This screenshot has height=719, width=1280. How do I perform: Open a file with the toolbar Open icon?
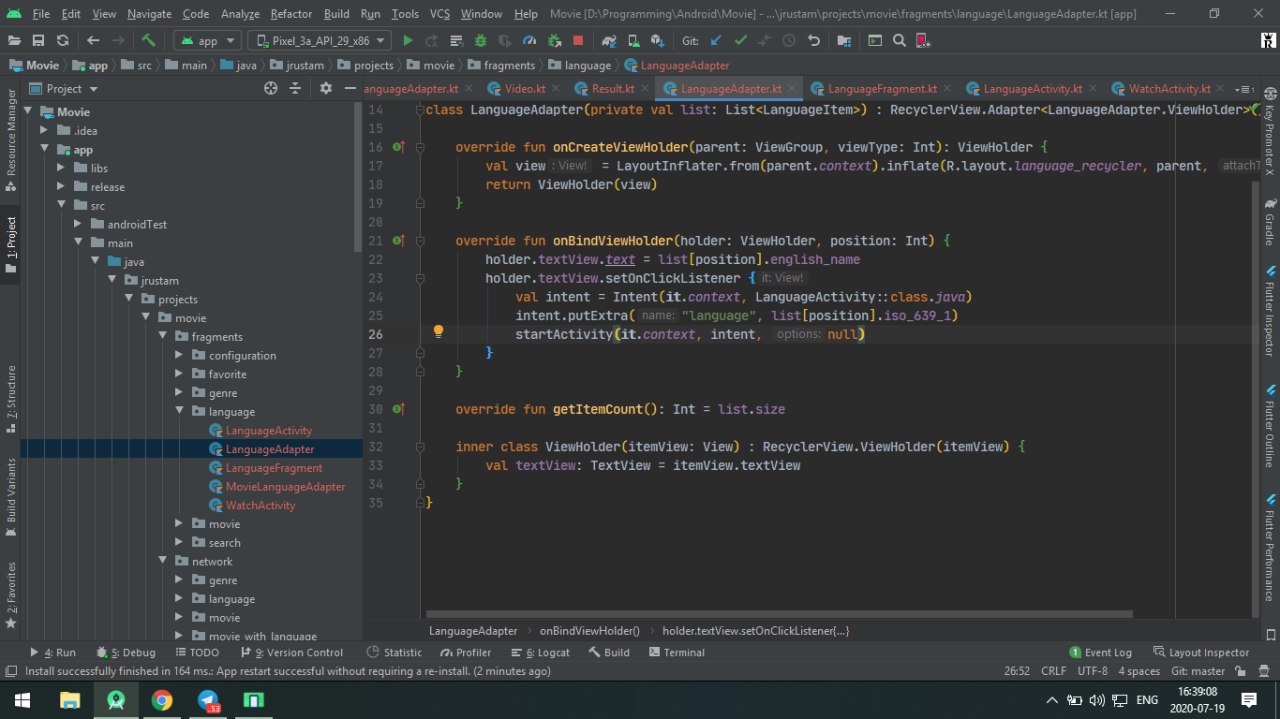pyautogui.click(x=14, y=41)
